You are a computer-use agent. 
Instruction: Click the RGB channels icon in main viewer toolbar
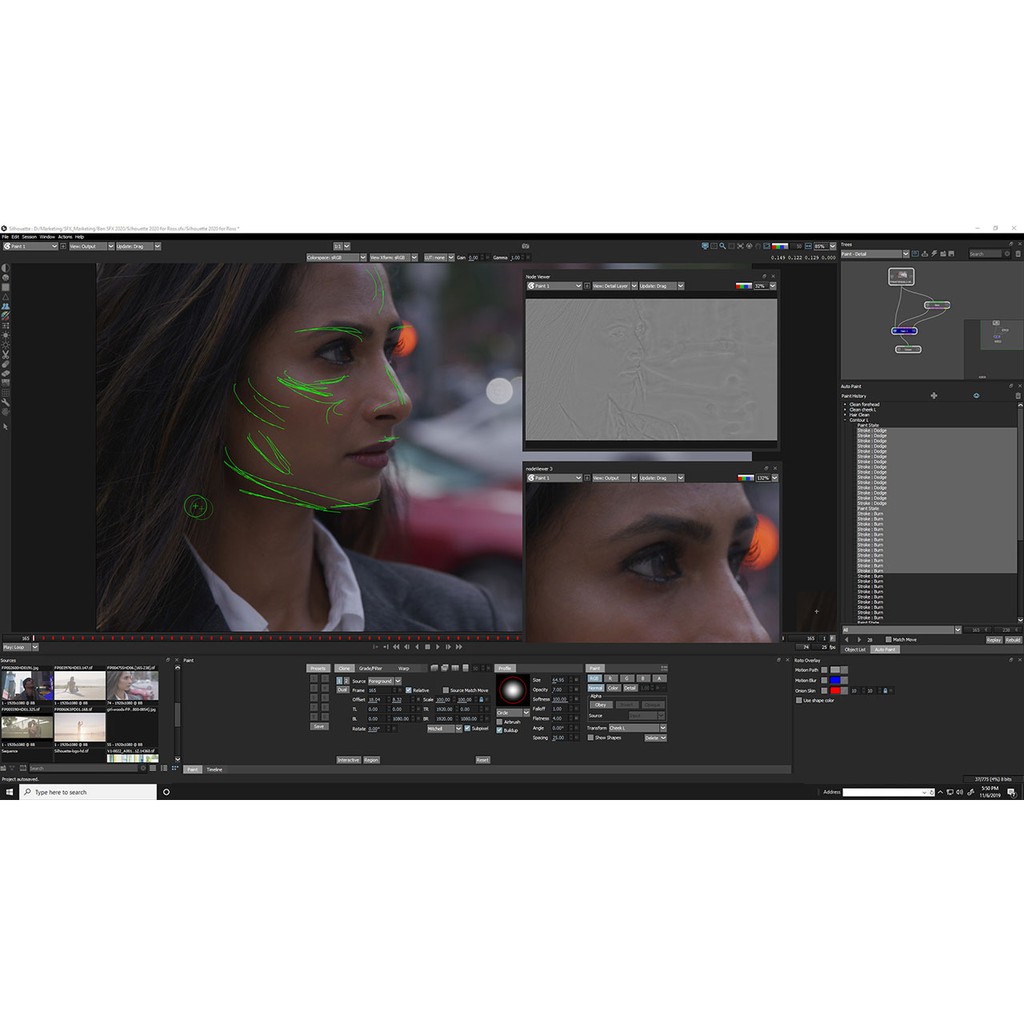coord(779,246)
